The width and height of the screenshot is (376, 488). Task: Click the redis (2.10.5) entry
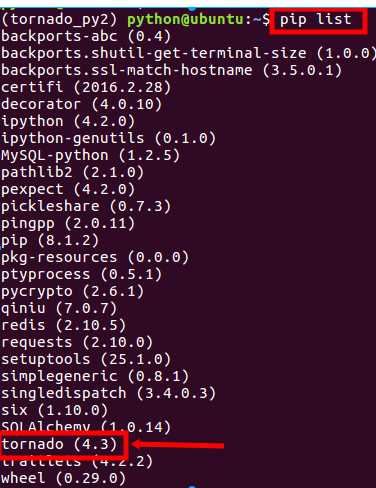point(63,325)
